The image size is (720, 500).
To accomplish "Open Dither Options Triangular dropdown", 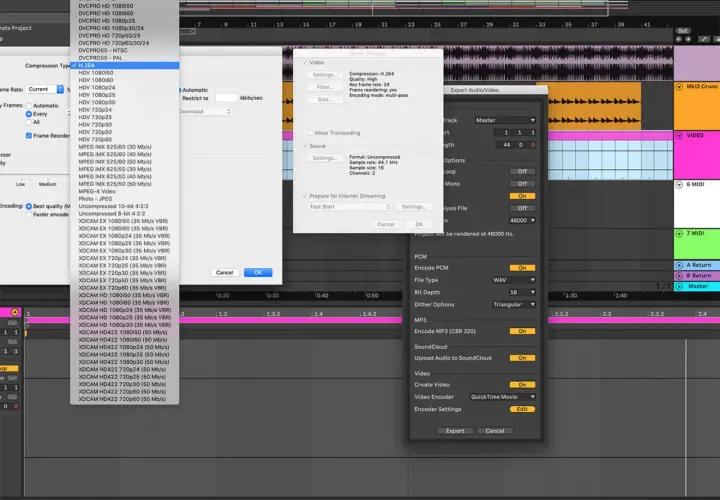I will (x=513, y=304).
